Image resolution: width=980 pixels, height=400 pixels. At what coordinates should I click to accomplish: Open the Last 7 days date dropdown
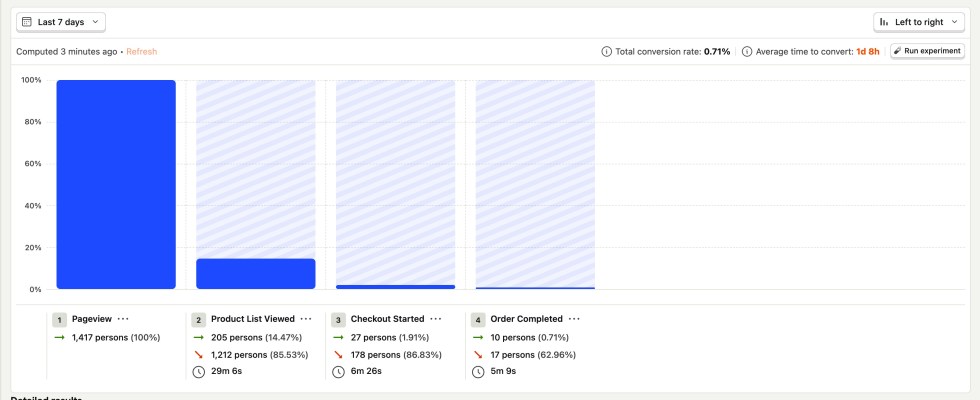(61, 21)
